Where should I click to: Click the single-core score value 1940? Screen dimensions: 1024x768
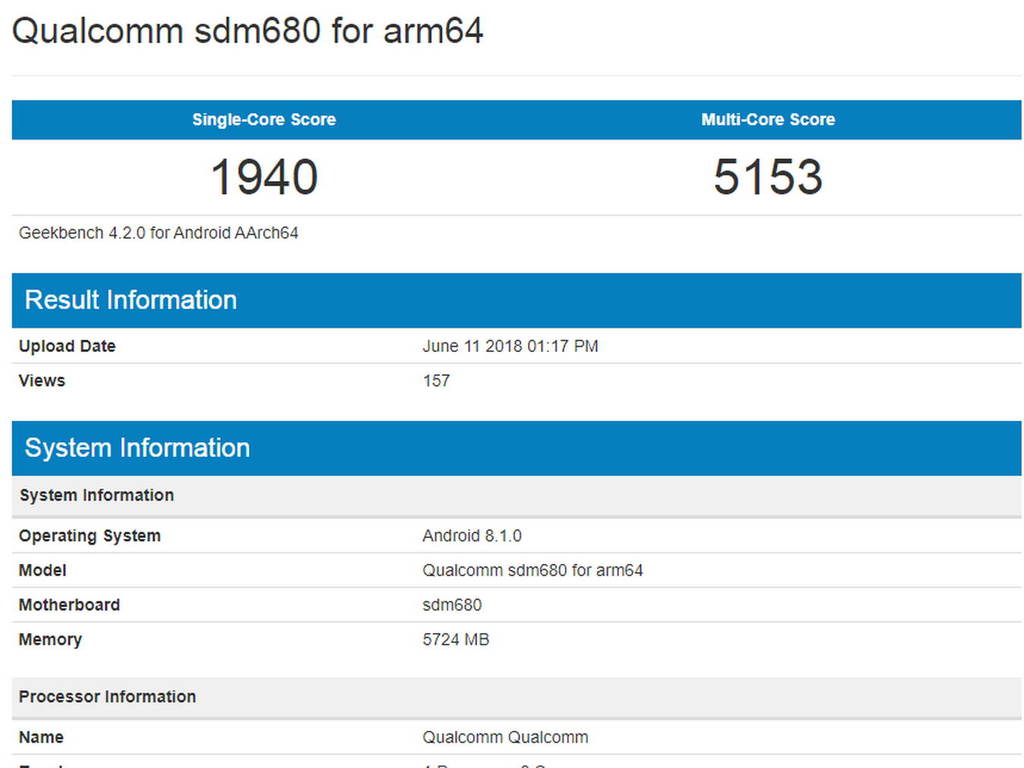(263, 176)
